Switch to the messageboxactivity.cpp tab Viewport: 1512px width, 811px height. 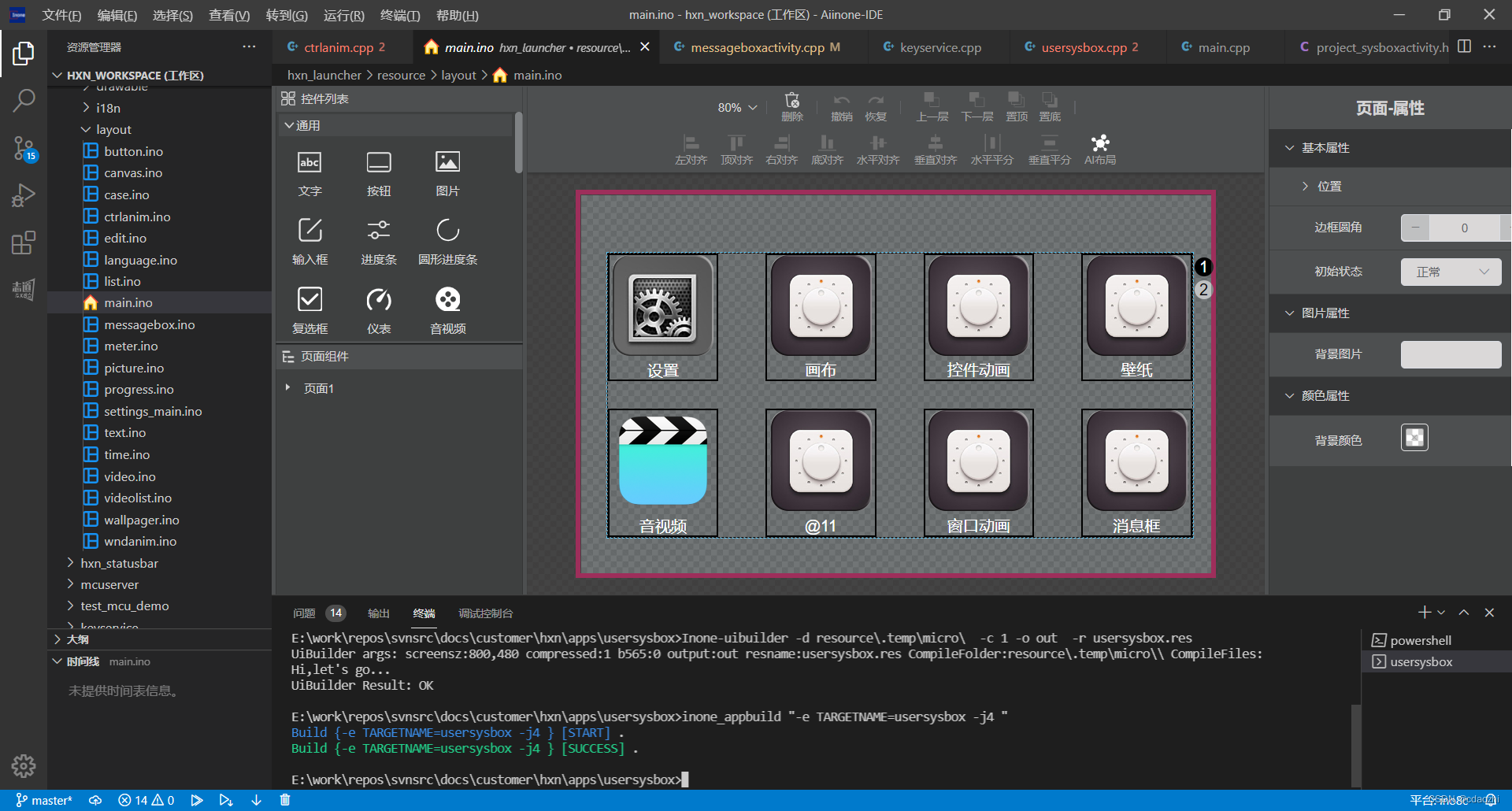coord(757,47)
